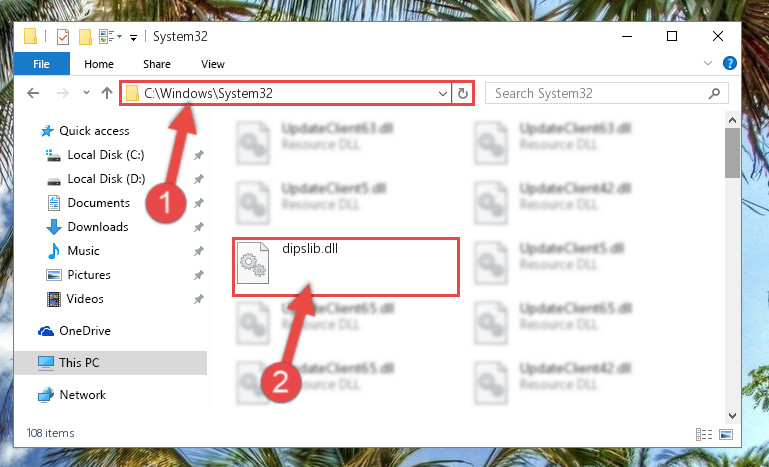This screenshot has height=467, width=769.
Task: Open recent locations dropdown arrow
Action: [x=86, y=93]
